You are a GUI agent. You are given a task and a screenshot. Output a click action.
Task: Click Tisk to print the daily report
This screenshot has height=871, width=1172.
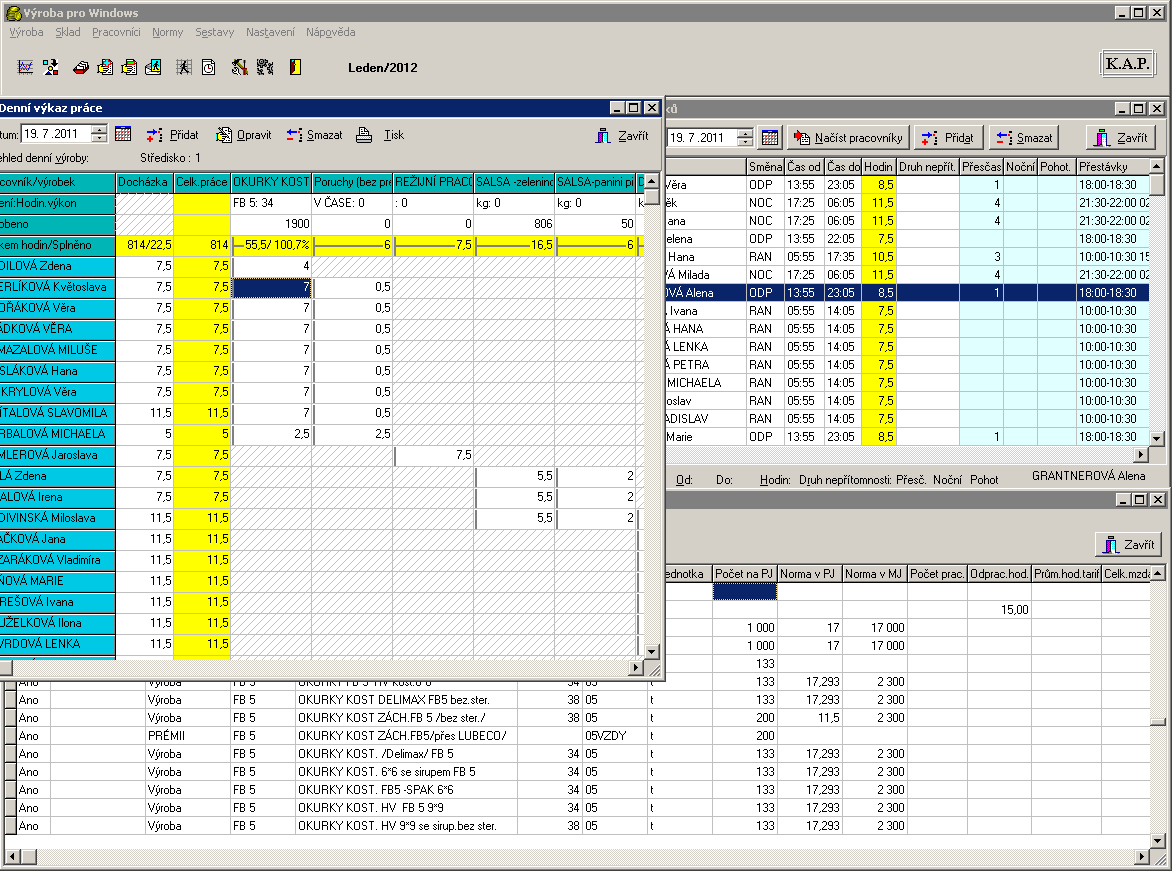380,135
